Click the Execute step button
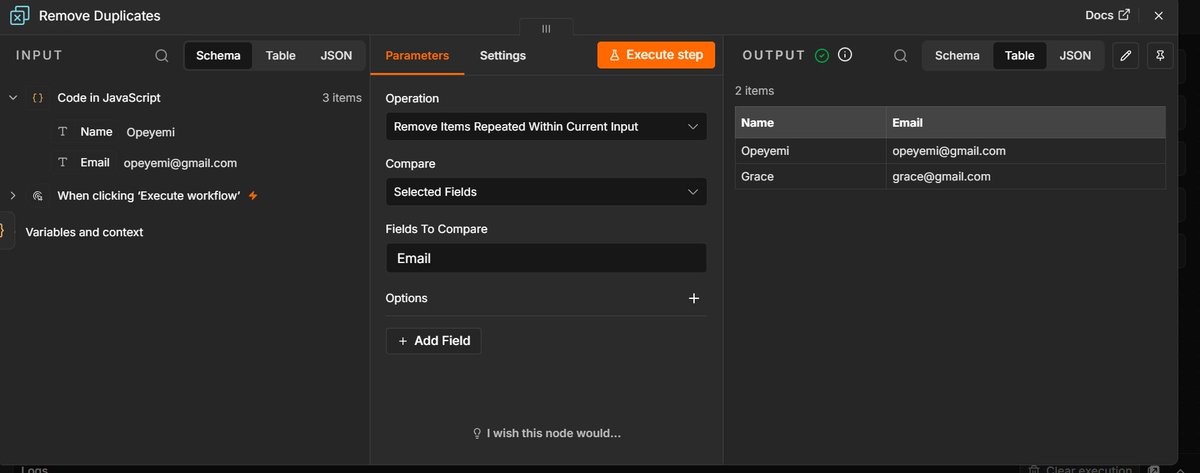This screenshot has height=473, width=1200. coord(656,55)
